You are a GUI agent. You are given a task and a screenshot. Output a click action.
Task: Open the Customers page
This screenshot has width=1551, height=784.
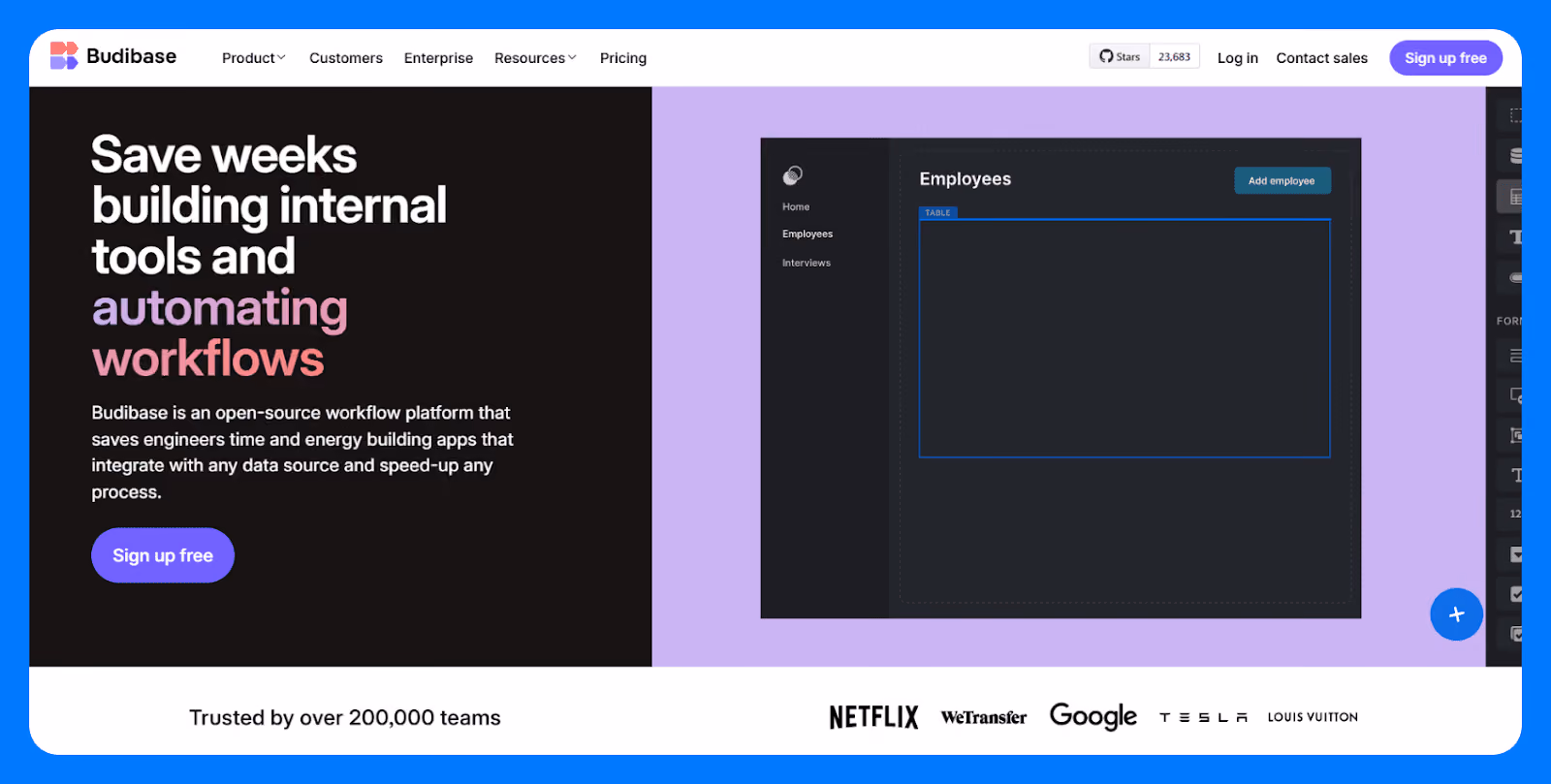pos(346,58)
